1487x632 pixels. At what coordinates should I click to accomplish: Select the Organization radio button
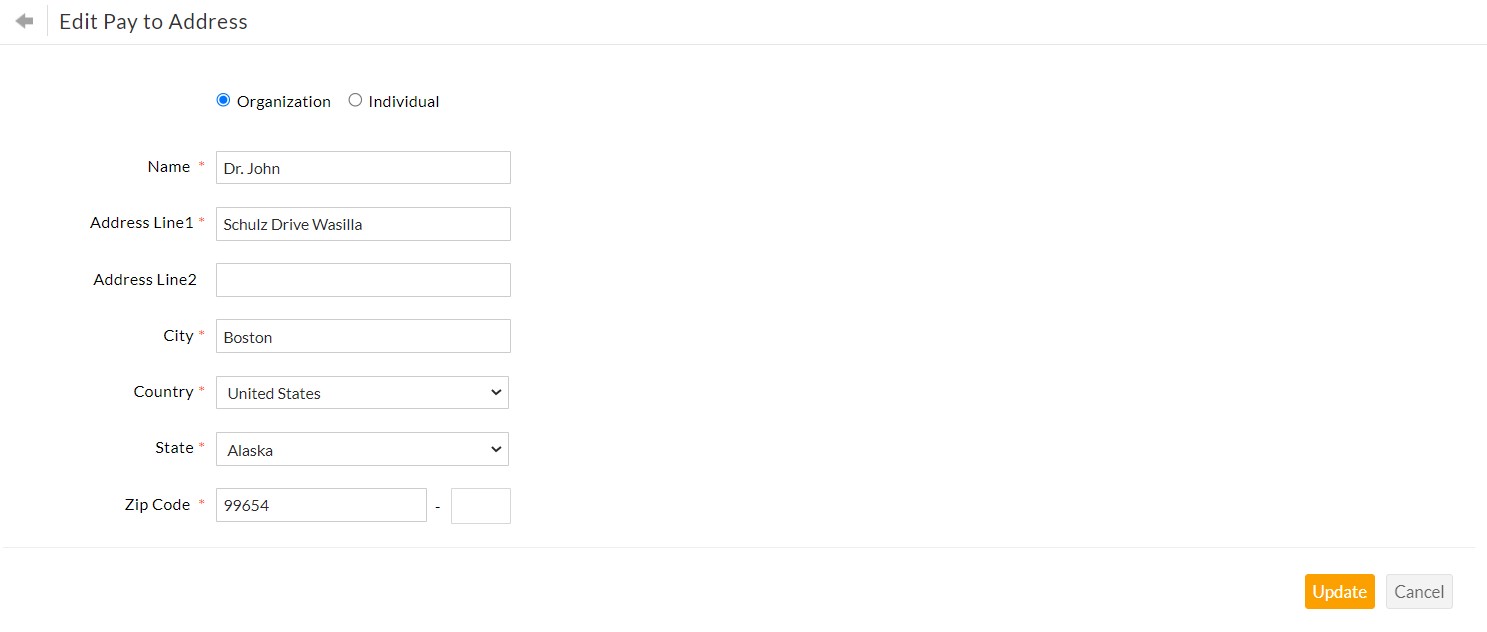[223, 99]
